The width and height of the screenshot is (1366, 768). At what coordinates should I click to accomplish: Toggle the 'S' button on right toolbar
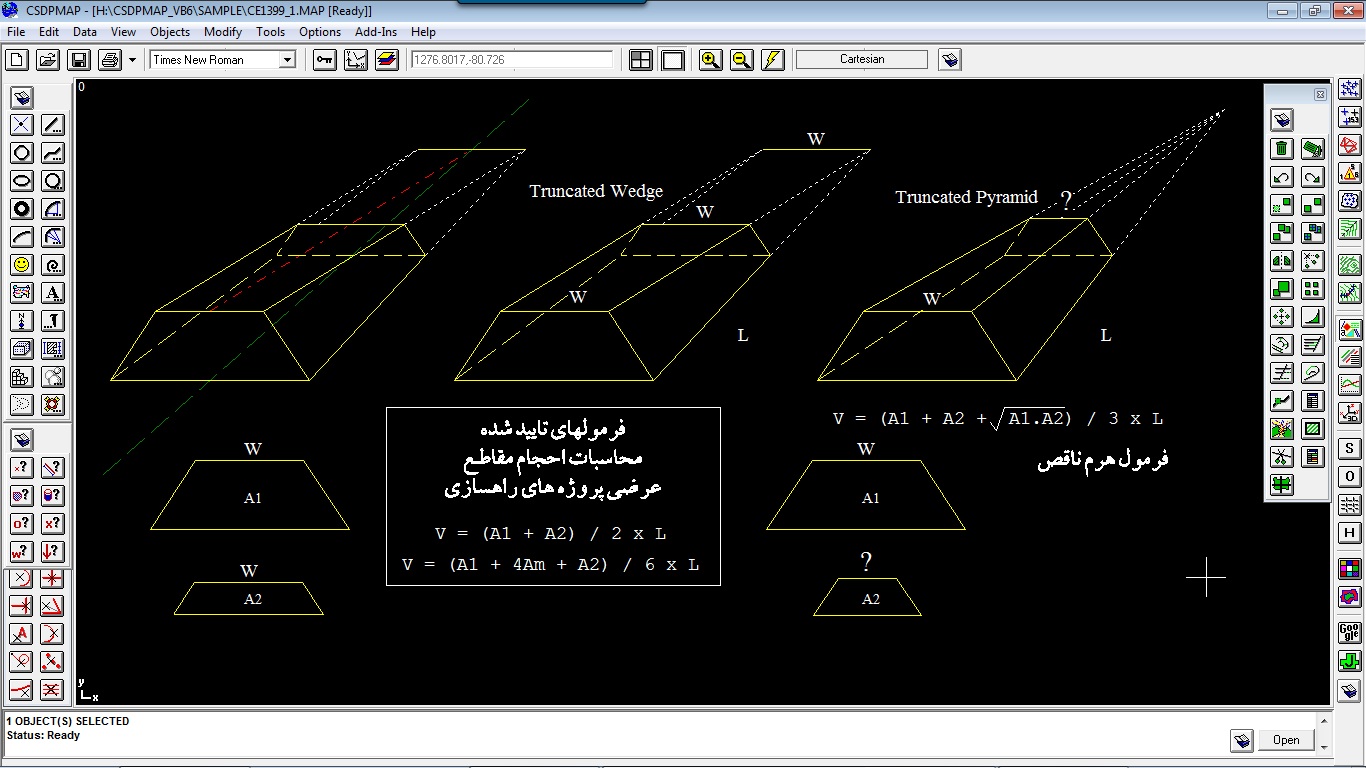(x=1350, y=449)
